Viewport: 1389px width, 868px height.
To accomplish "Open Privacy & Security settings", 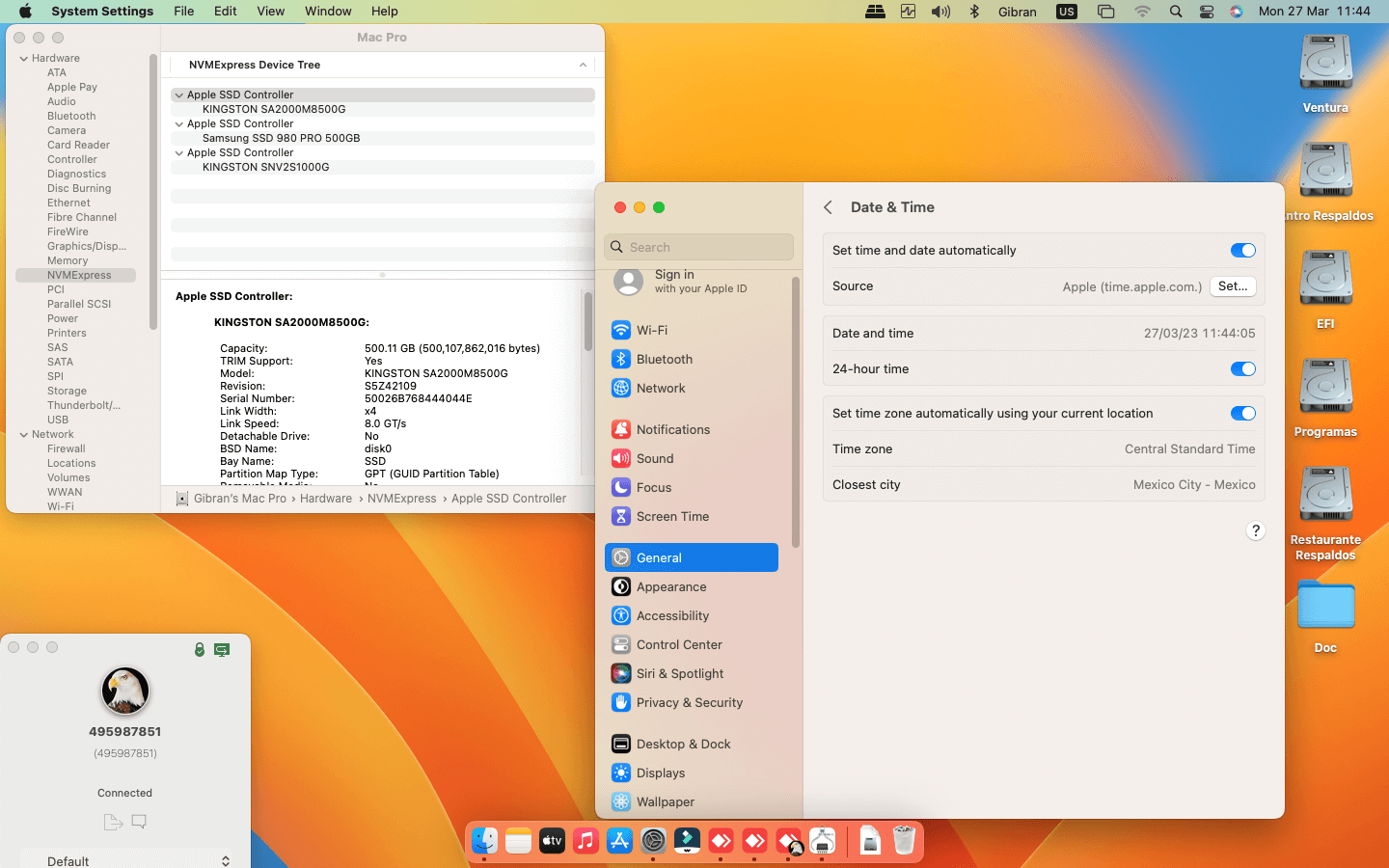I will pyautogui.click(x=689, y=702).
